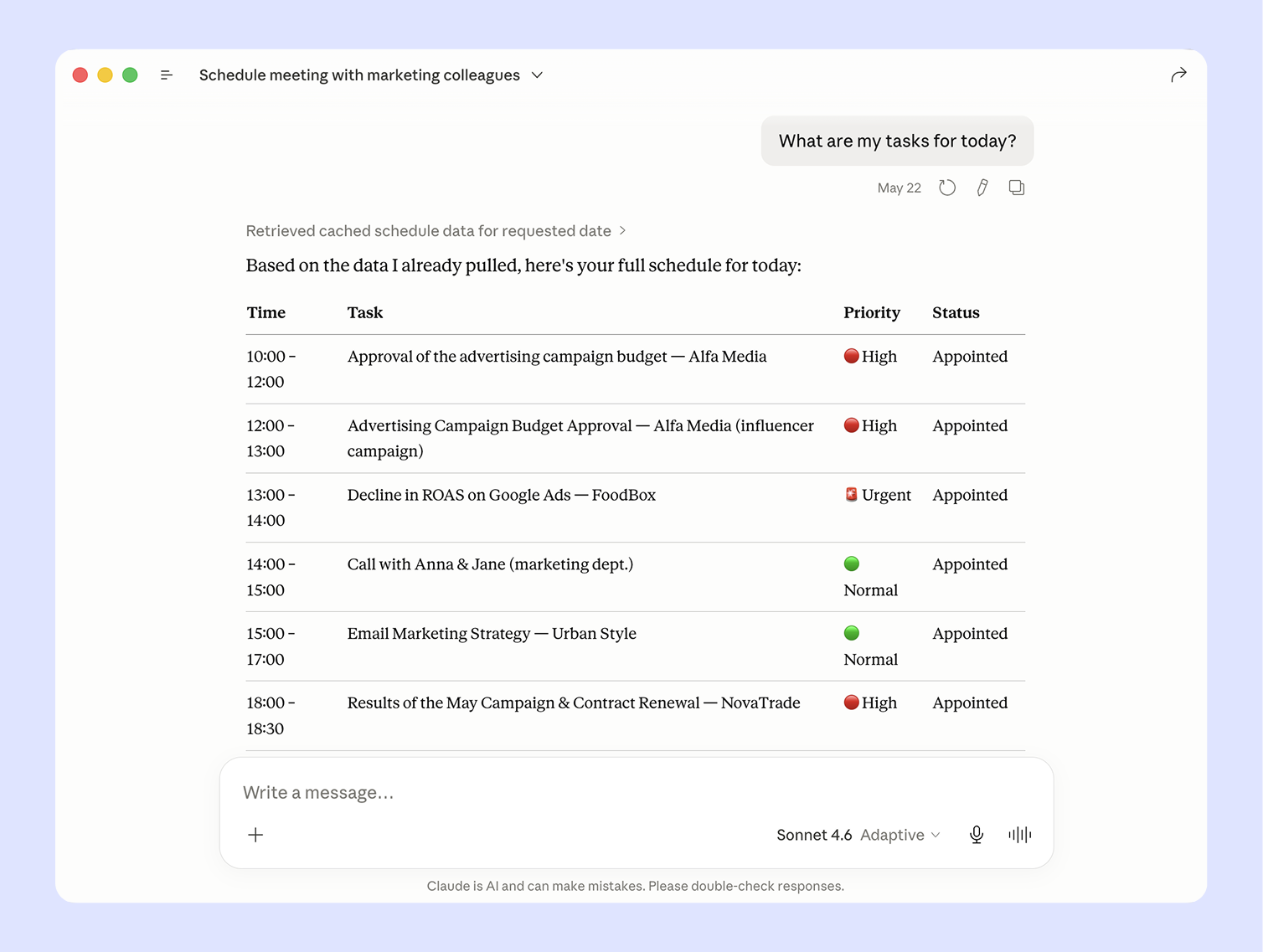This screenshot has height=952, width=1263.
Task: Select 'Email Marketing Strategy — Urban Style' task
Action: 492,634
